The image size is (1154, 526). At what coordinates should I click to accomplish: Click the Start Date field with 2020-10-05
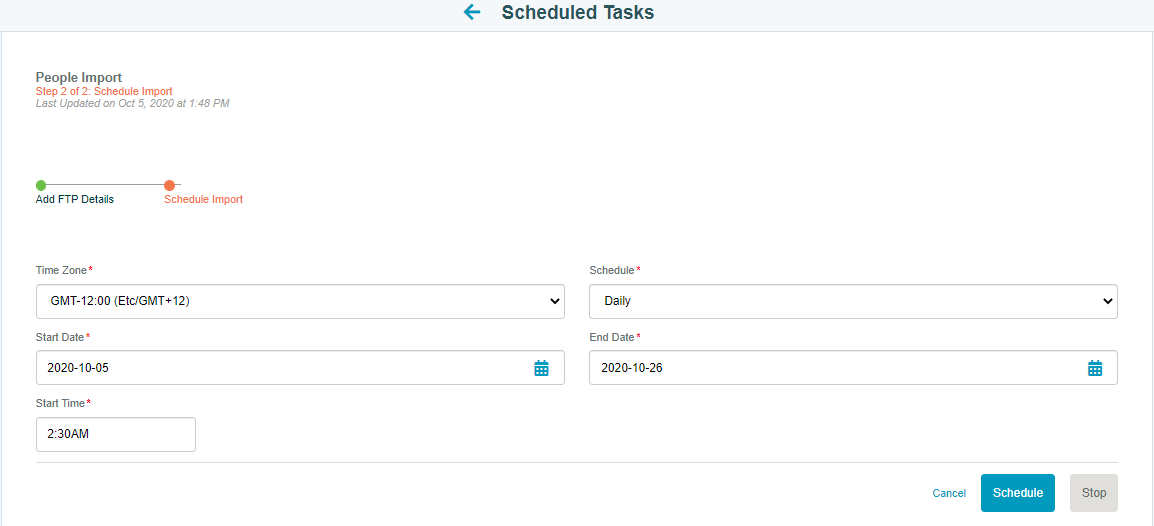click(300, 368)
